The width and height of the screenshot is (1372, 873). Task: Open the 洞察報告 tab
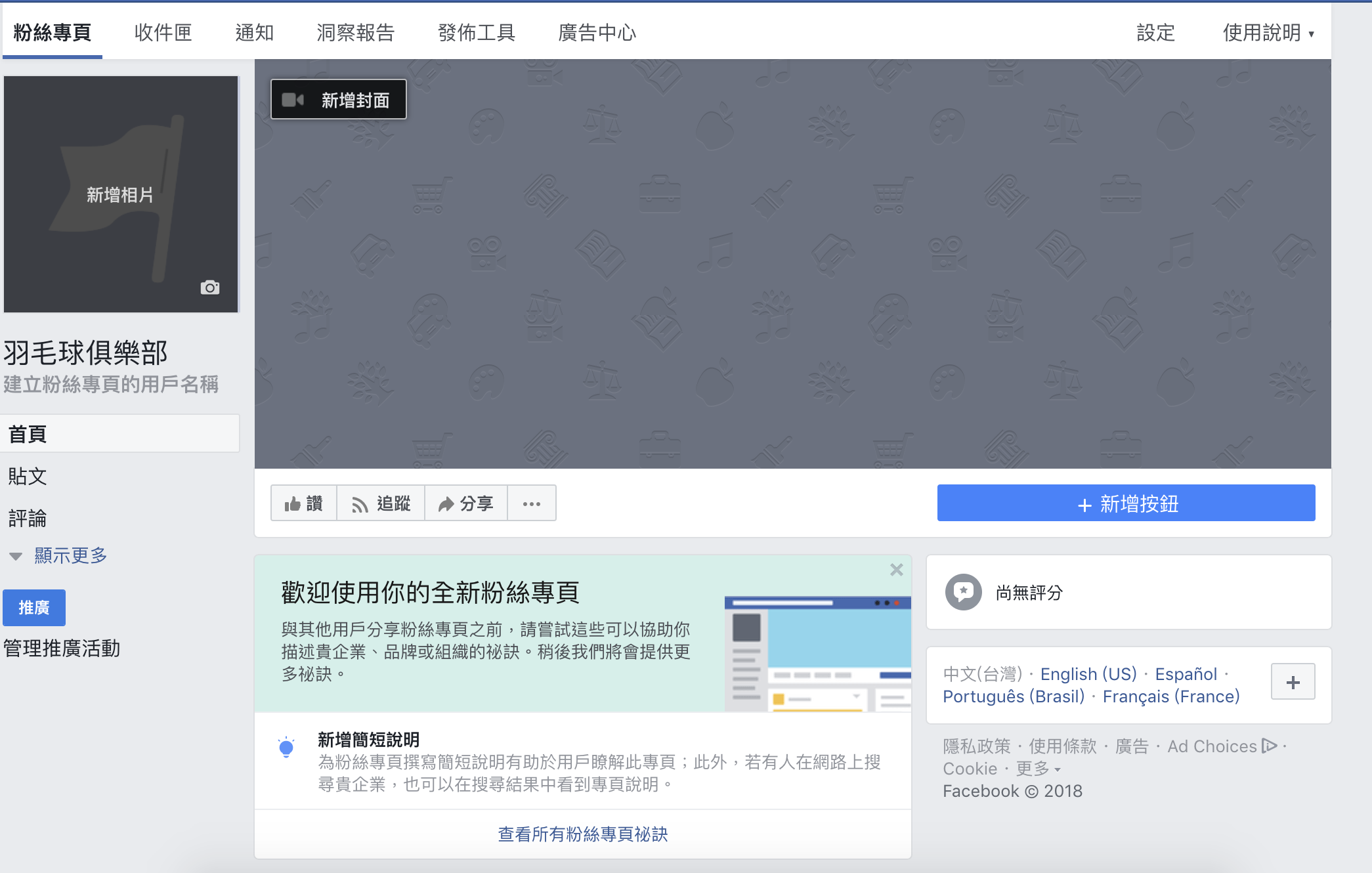pos(355,32)
